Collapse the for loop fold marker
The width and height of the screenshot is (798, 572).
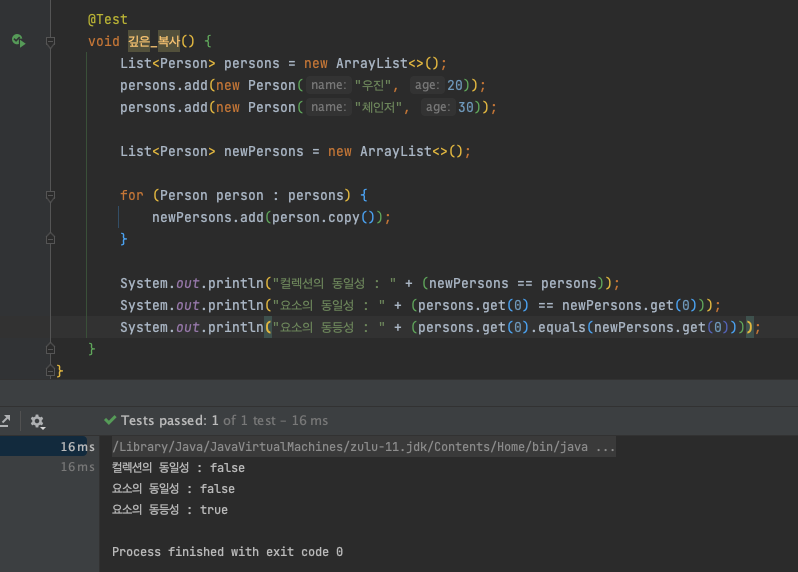click(x=50, y=195)
